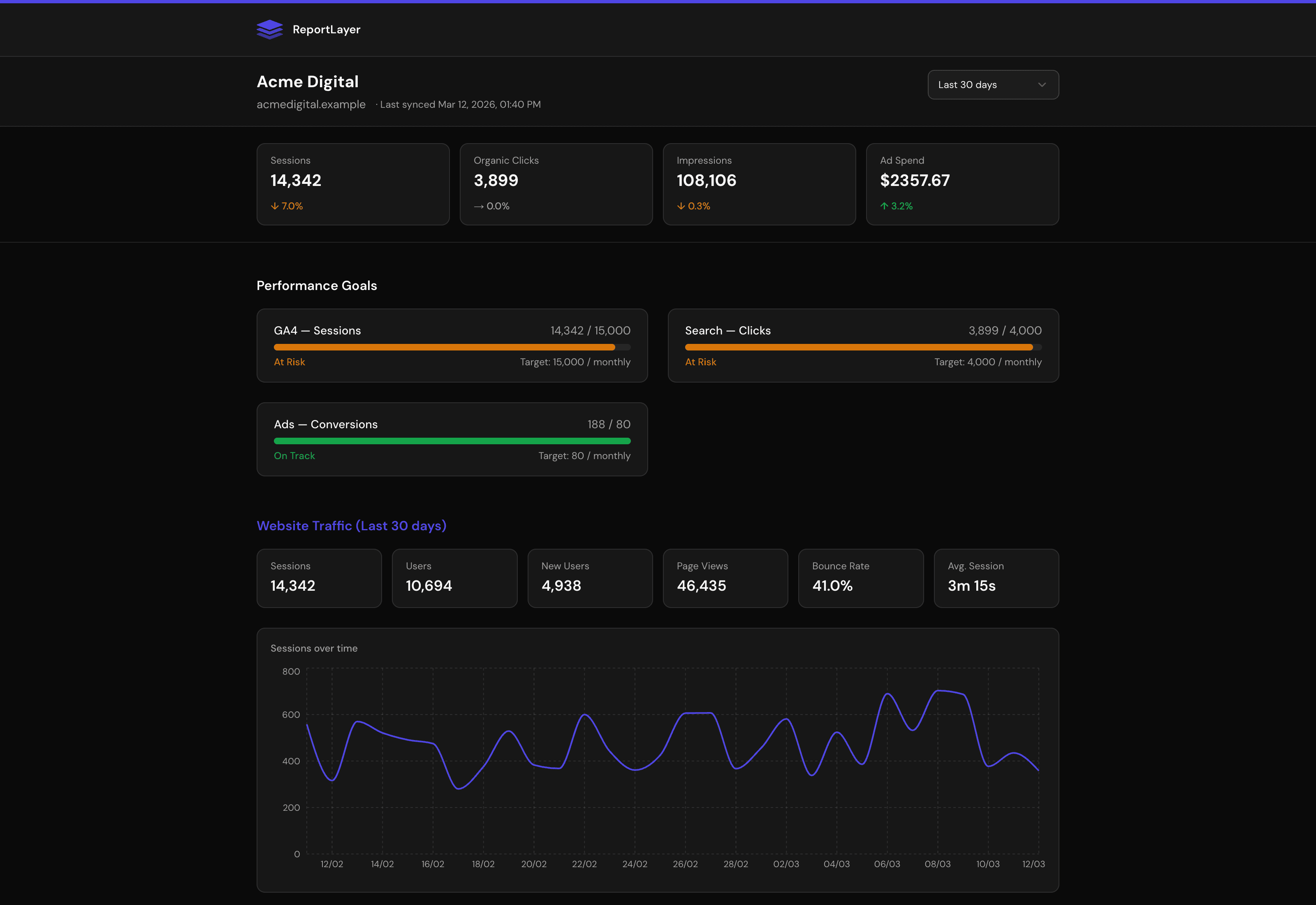Click the GA4 — Sessions progress bar
1316x905 pixels.
(452, 347)
